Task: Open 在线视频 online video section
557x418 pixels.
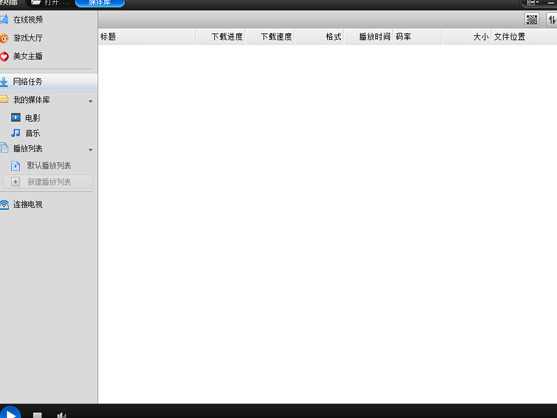Action: click(x=28, y=20)
